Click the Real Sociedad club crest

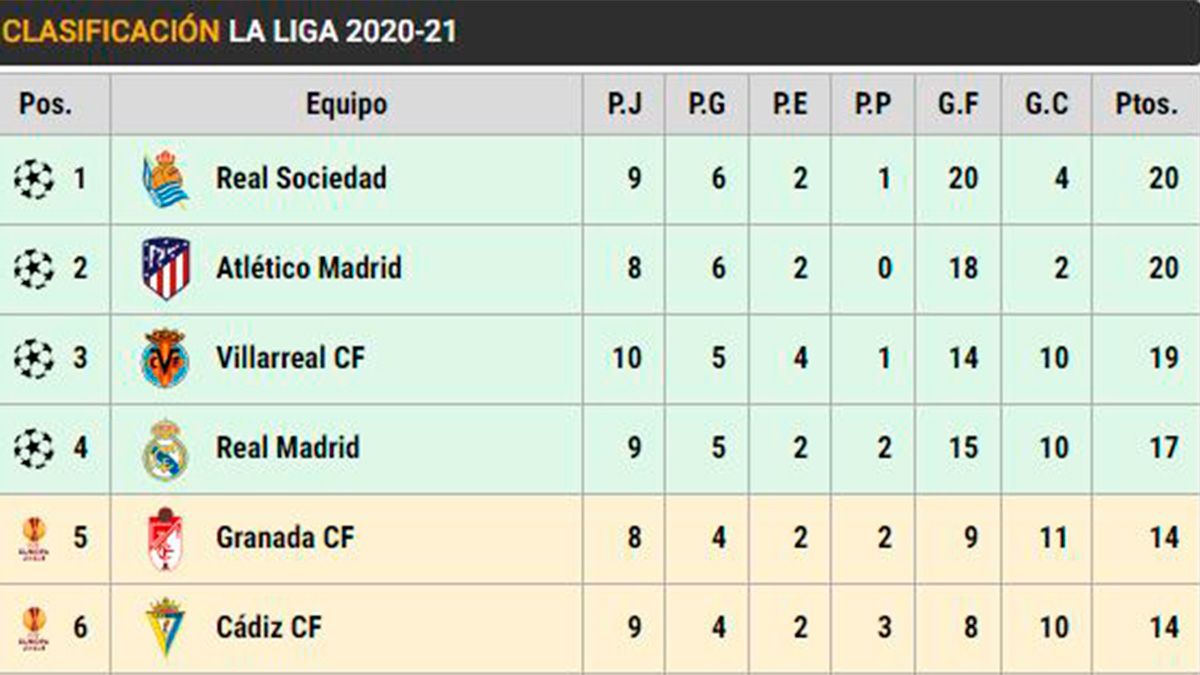[165, 179]
